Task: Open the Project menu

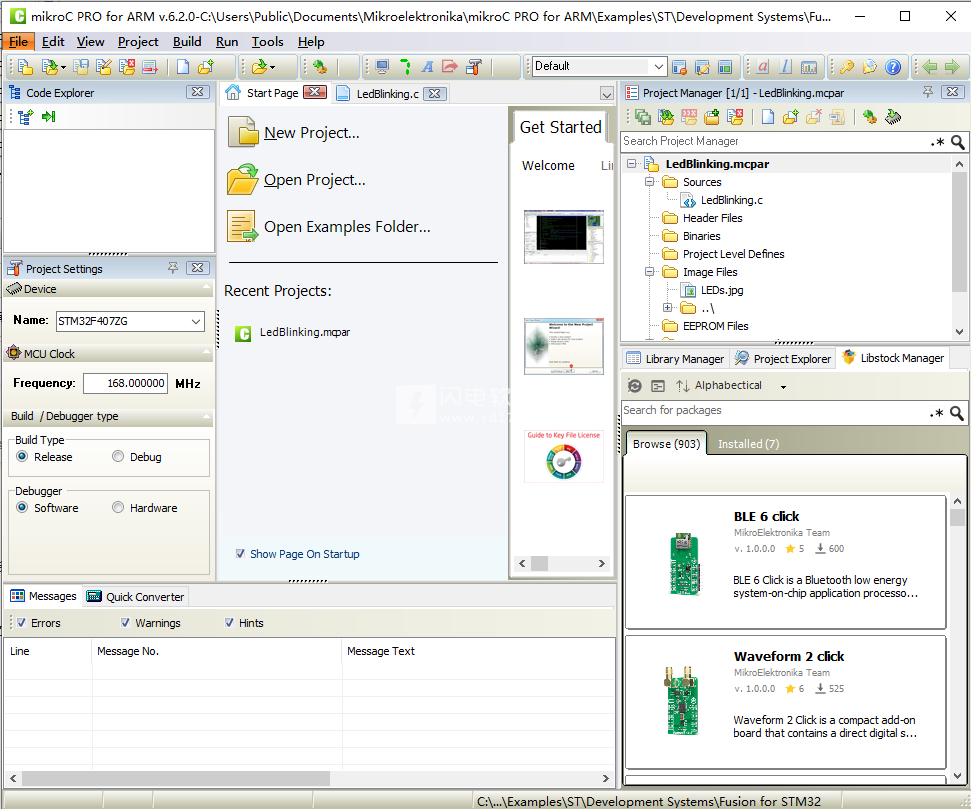Action: (x=138, y=42)
